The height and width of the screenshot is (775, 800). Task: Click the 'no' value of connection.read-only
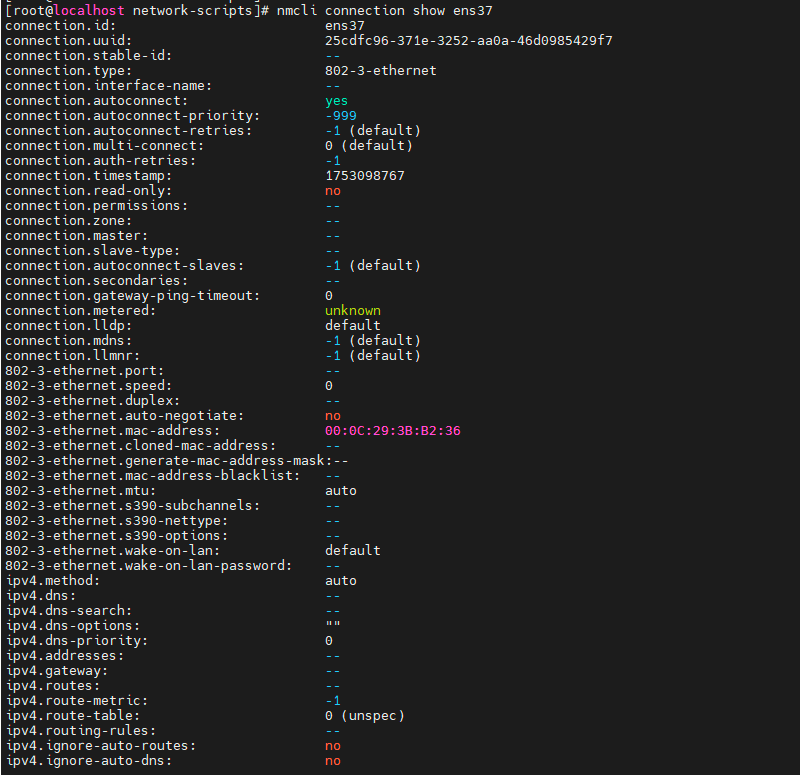click(333, 191)
